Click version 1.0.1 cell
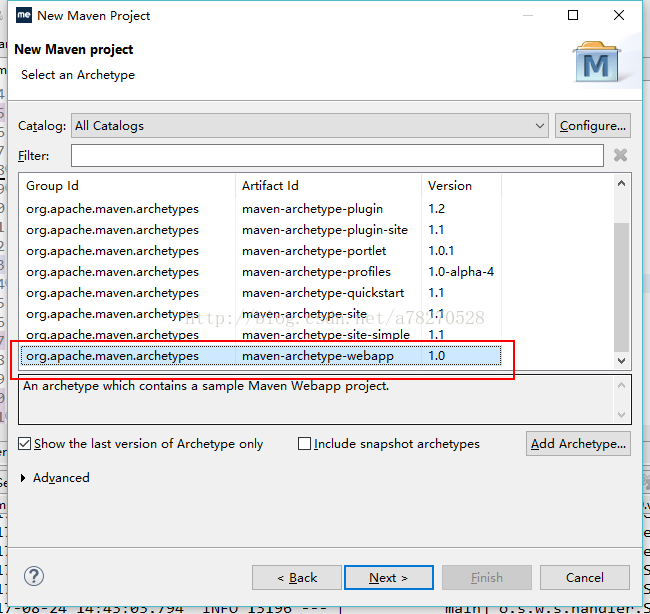The width and height of the screenshot is (650, 614). [441, 251]
